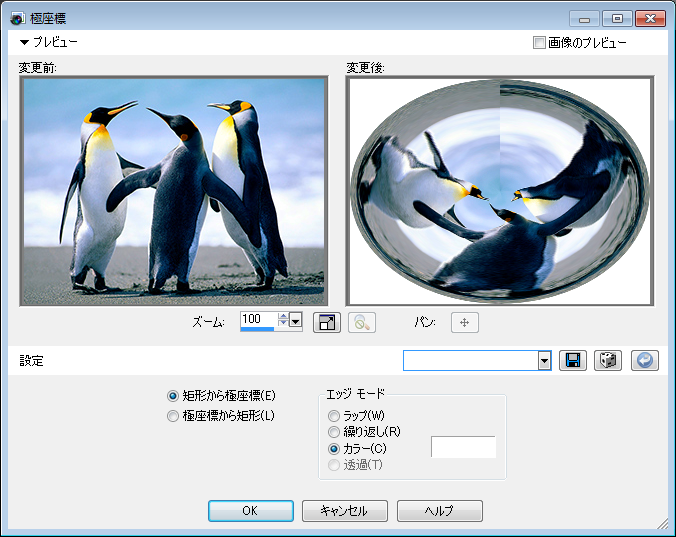Maximize the 極座標 dialog window
The width and height of the screenshot is (676, 537).
click(617, 19)
